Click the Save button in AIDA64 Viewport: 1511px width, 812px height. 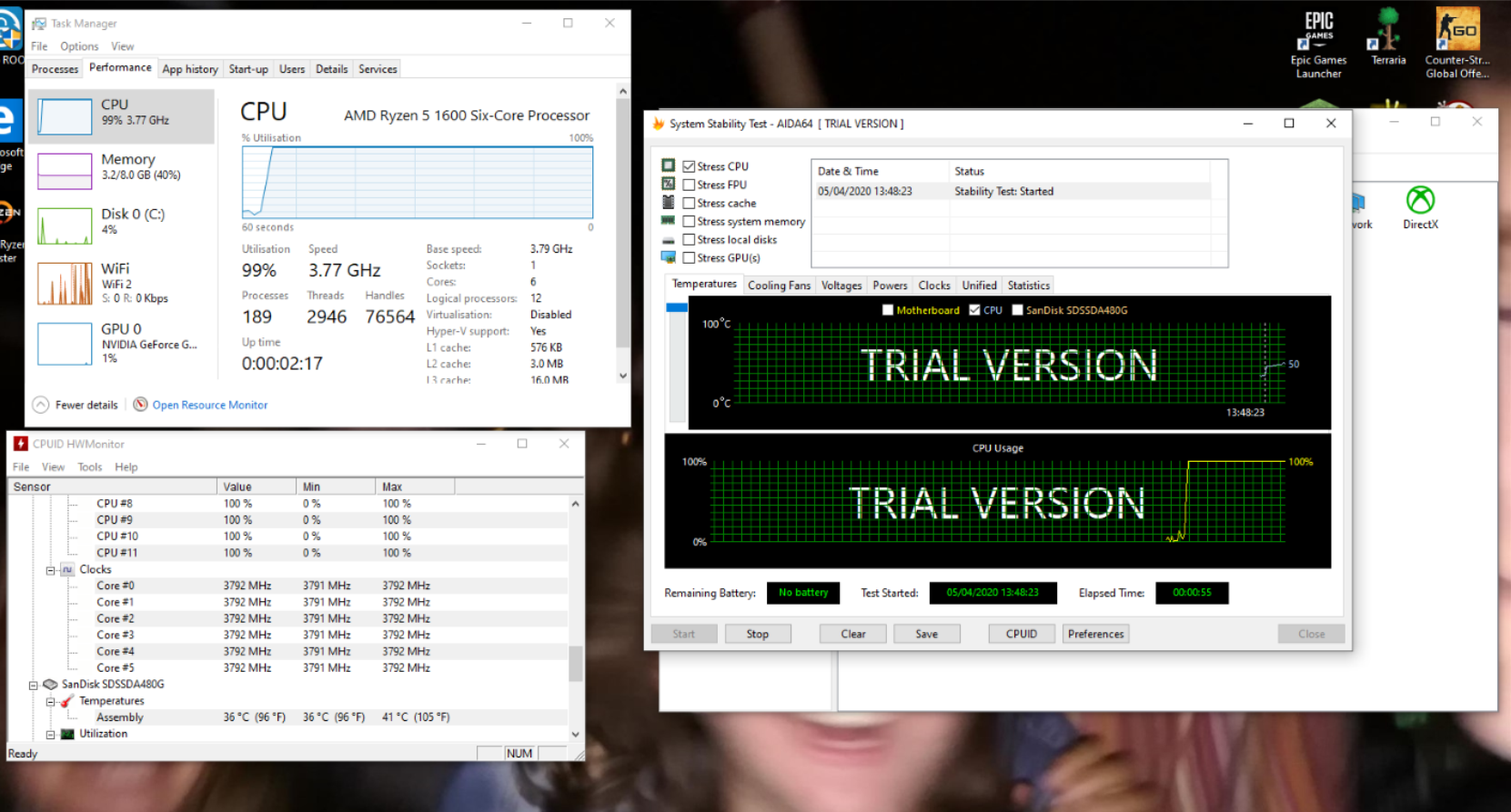point(927,634)
